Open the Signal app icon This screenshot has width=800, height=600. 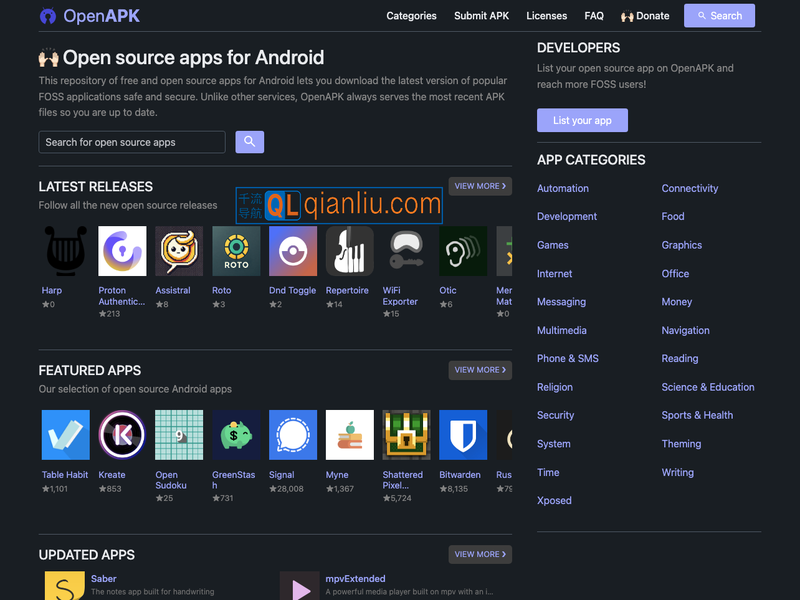(x=293, y=435)
